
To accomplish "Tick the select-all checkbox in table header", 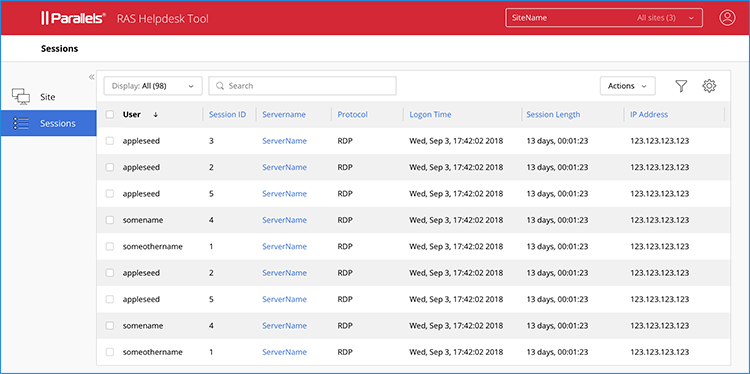I will pos(110,115).
